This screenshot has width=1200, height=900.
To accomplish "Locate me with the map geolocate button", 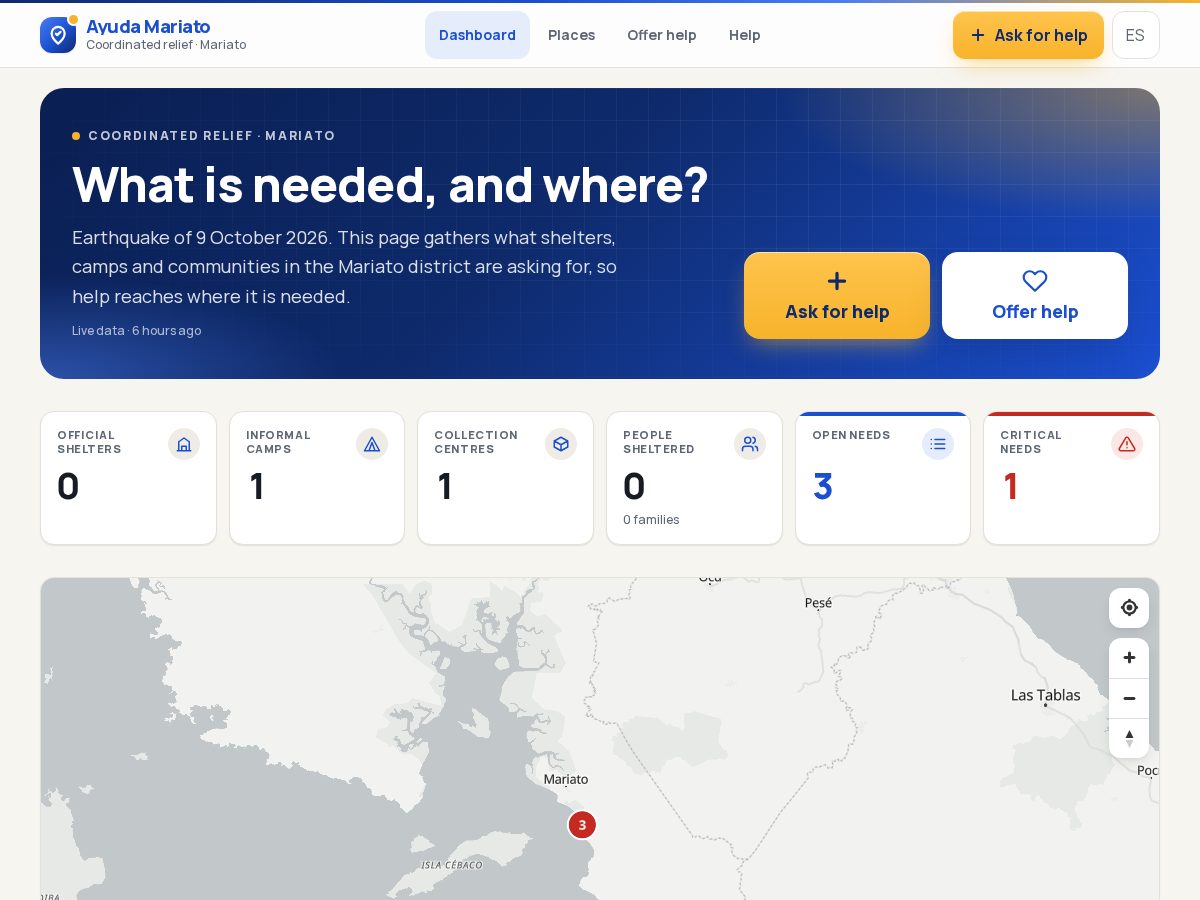I will [x=1129, y=608].
